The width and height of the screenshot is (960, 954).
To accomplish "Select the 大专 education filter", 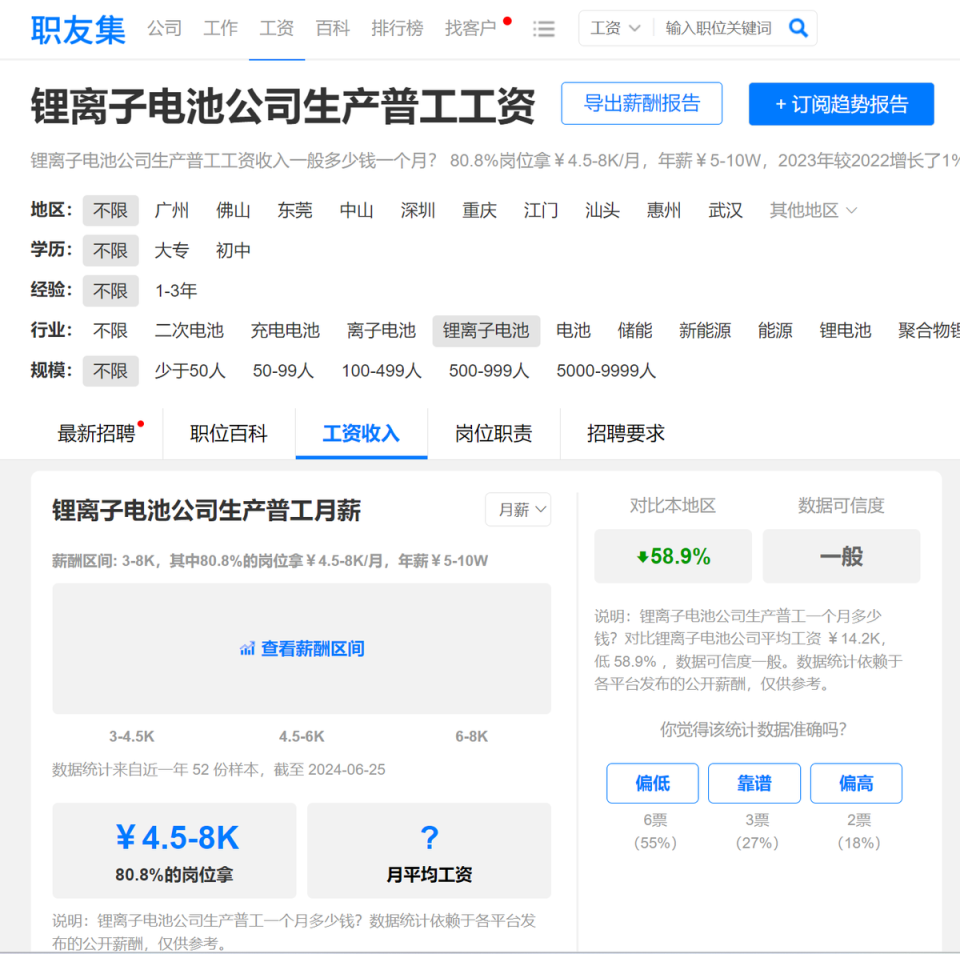I will [x=171, y=250].
